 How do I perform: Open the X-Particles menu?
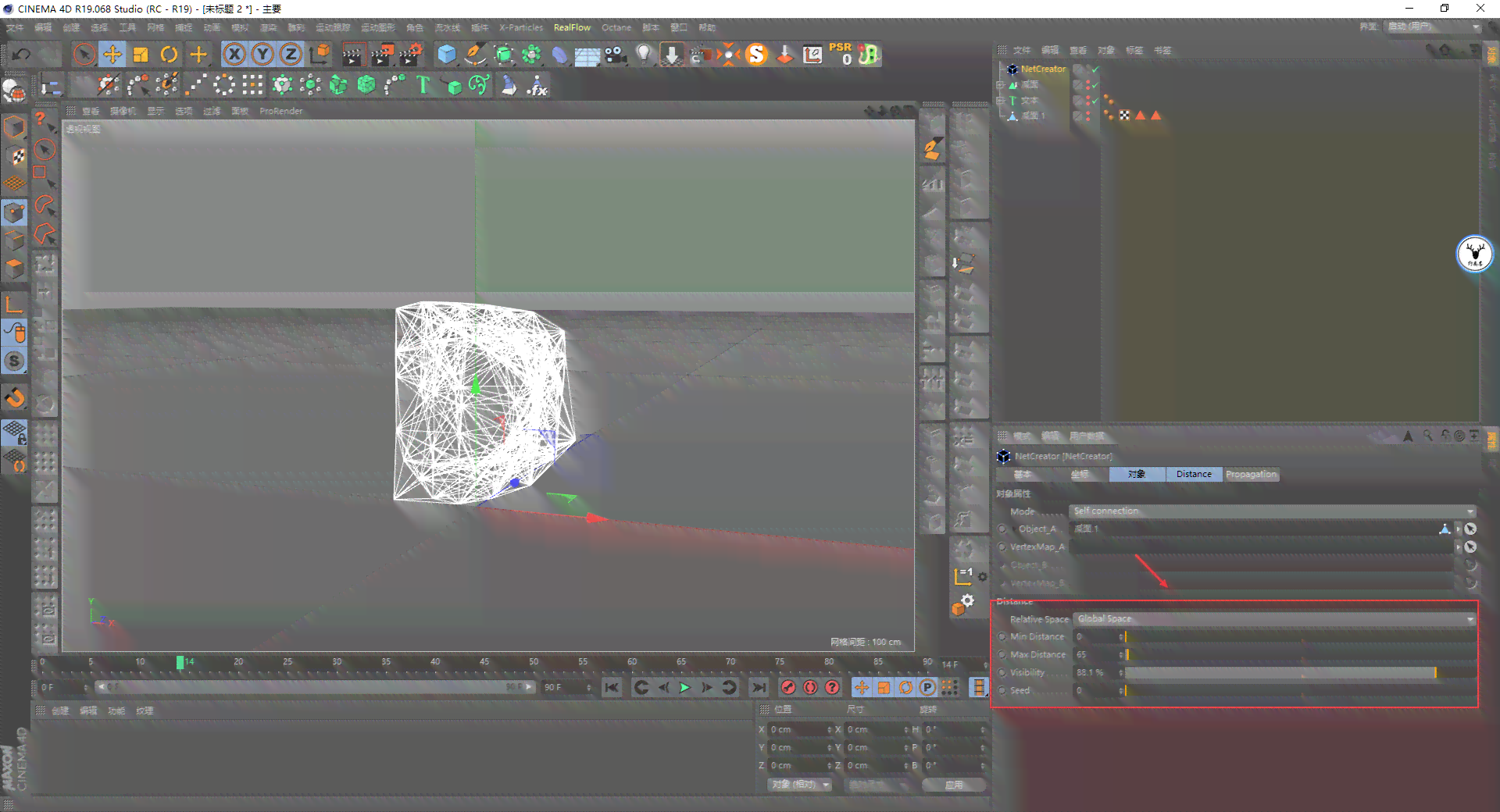(521, 27)
